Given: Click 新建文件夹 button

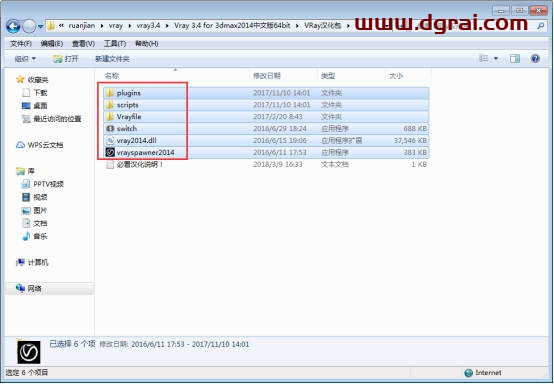Looking at the screenshot, I should (x=112, y=59).
